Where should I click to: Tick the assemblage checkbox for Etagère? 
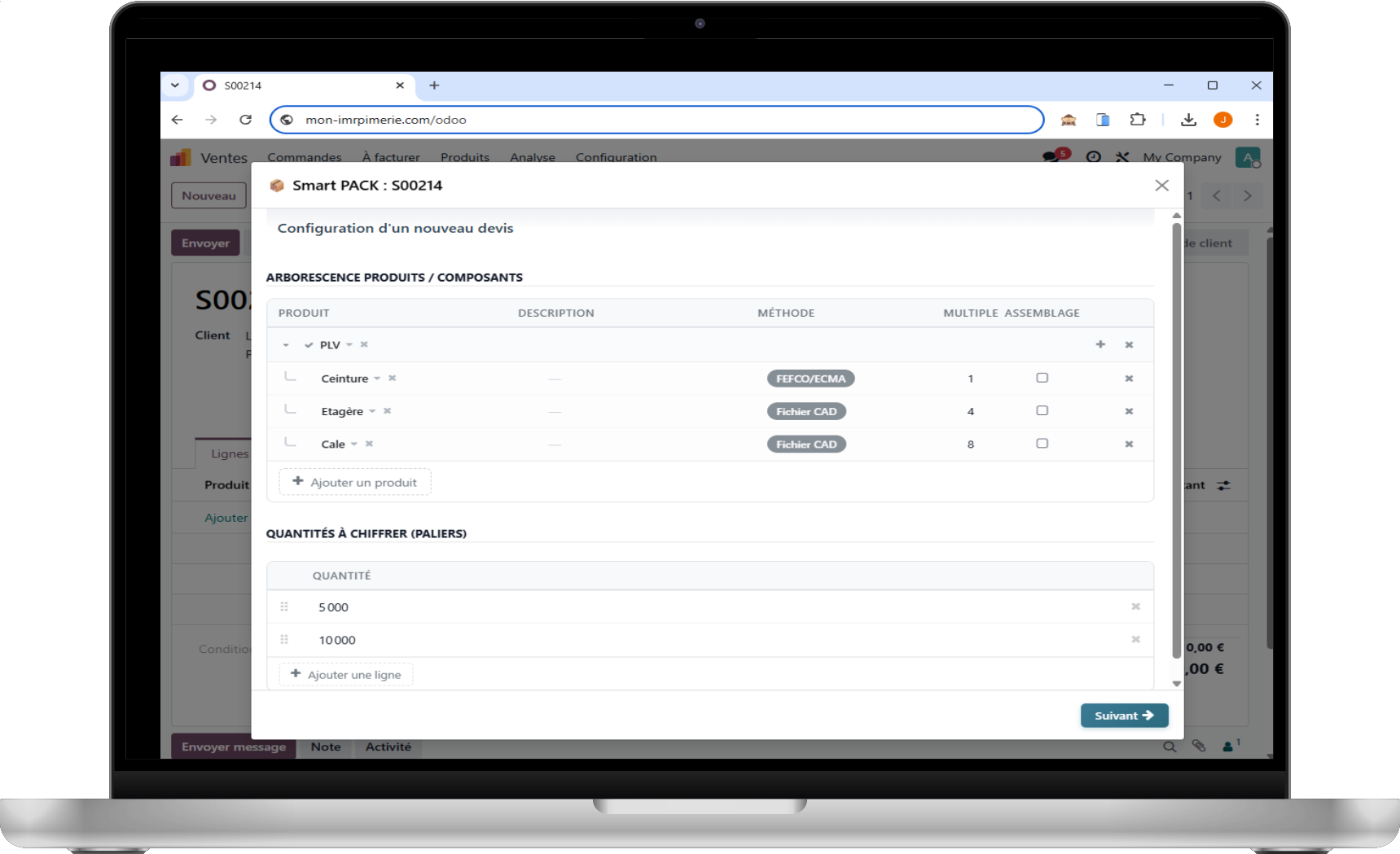click(x=1042, y=411)
